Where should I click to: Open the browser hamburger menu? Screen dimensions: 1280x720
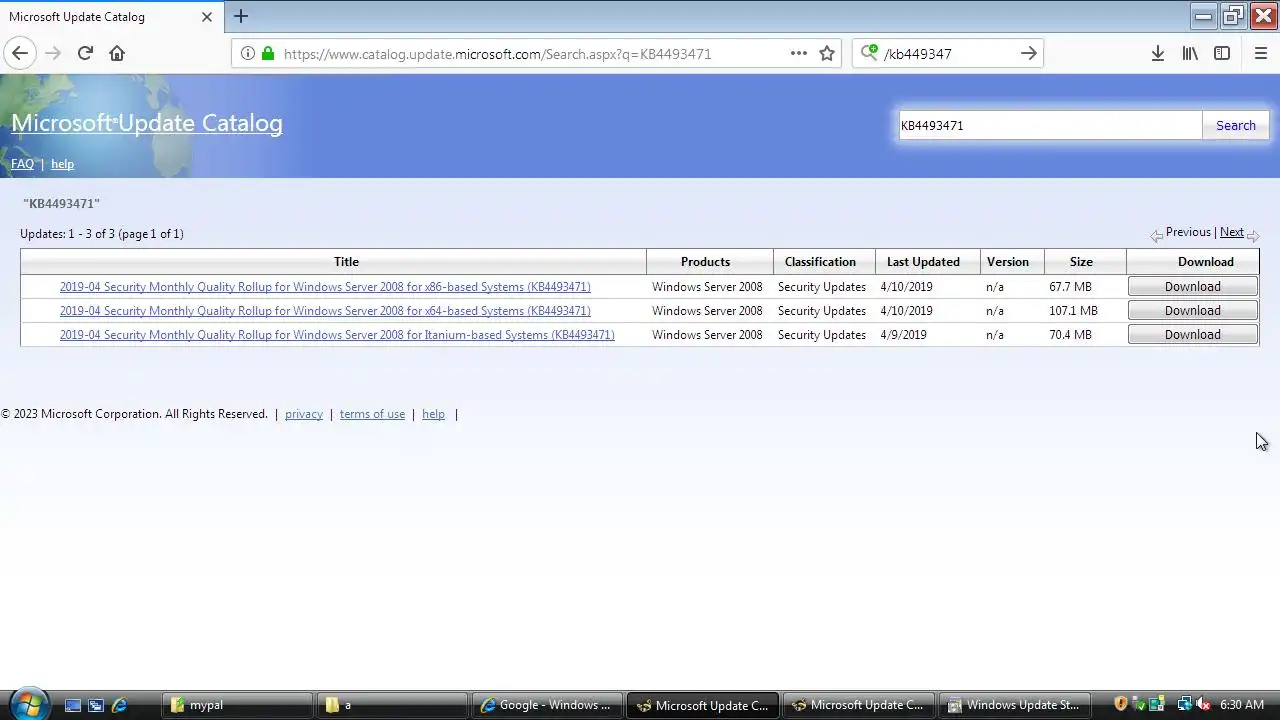[1260, 54]
